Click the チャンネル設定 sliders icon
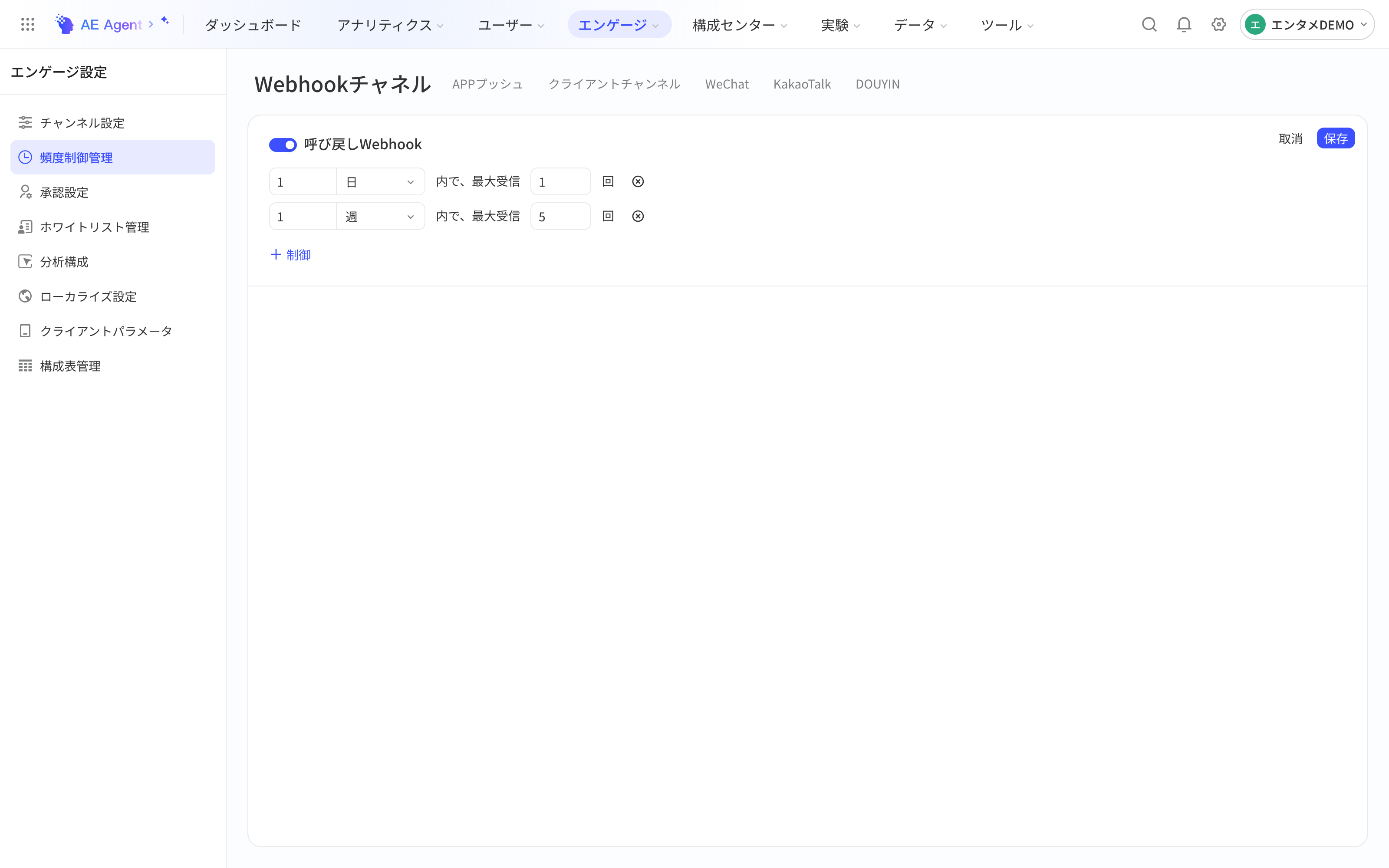This screenshot has width=1389, height=868. tap(25, 122)
